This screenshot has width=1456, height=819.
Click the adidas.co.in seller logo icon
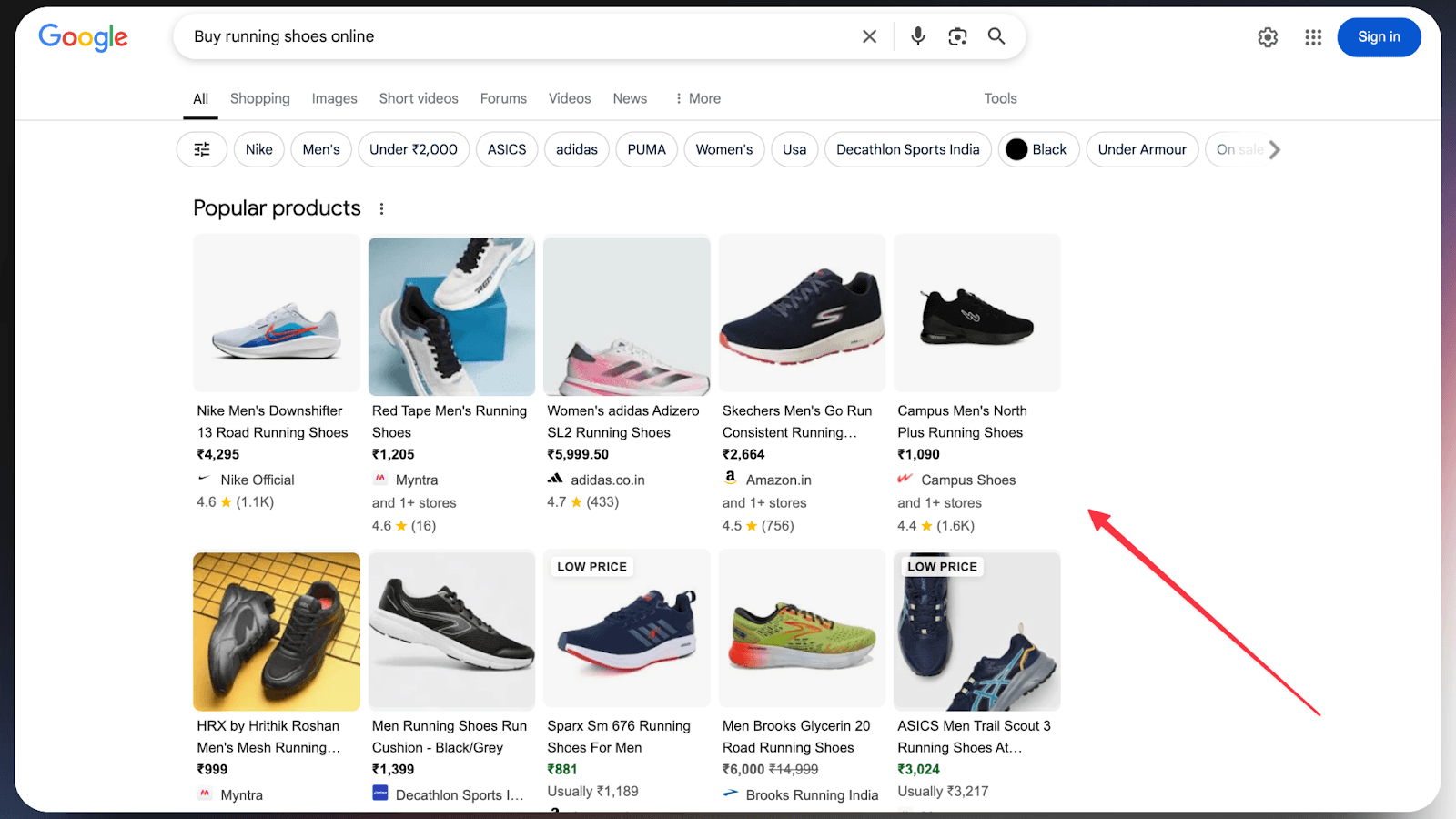point(555,479)
